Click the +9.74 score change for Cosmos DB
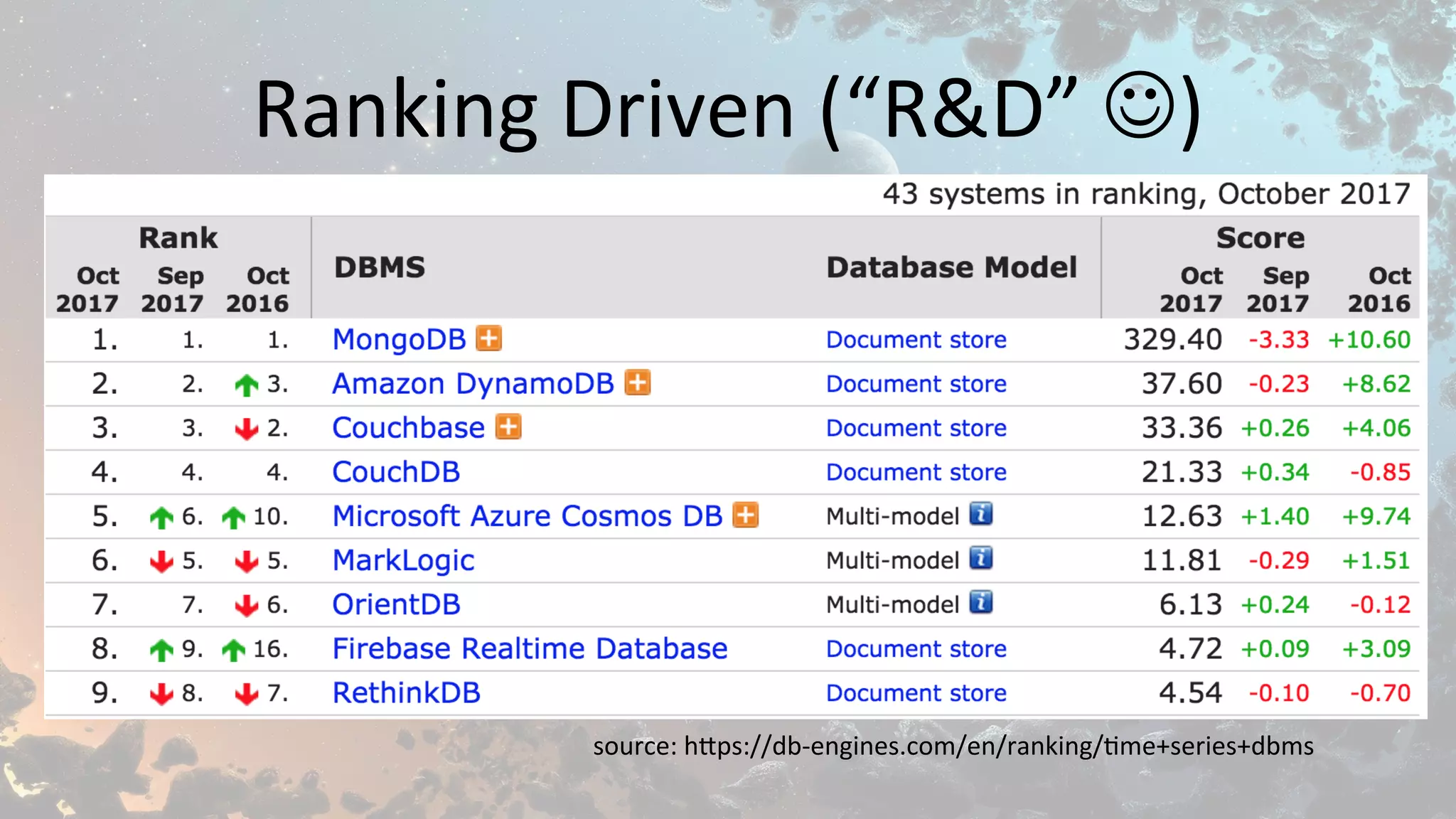 tap(1376, 516)
